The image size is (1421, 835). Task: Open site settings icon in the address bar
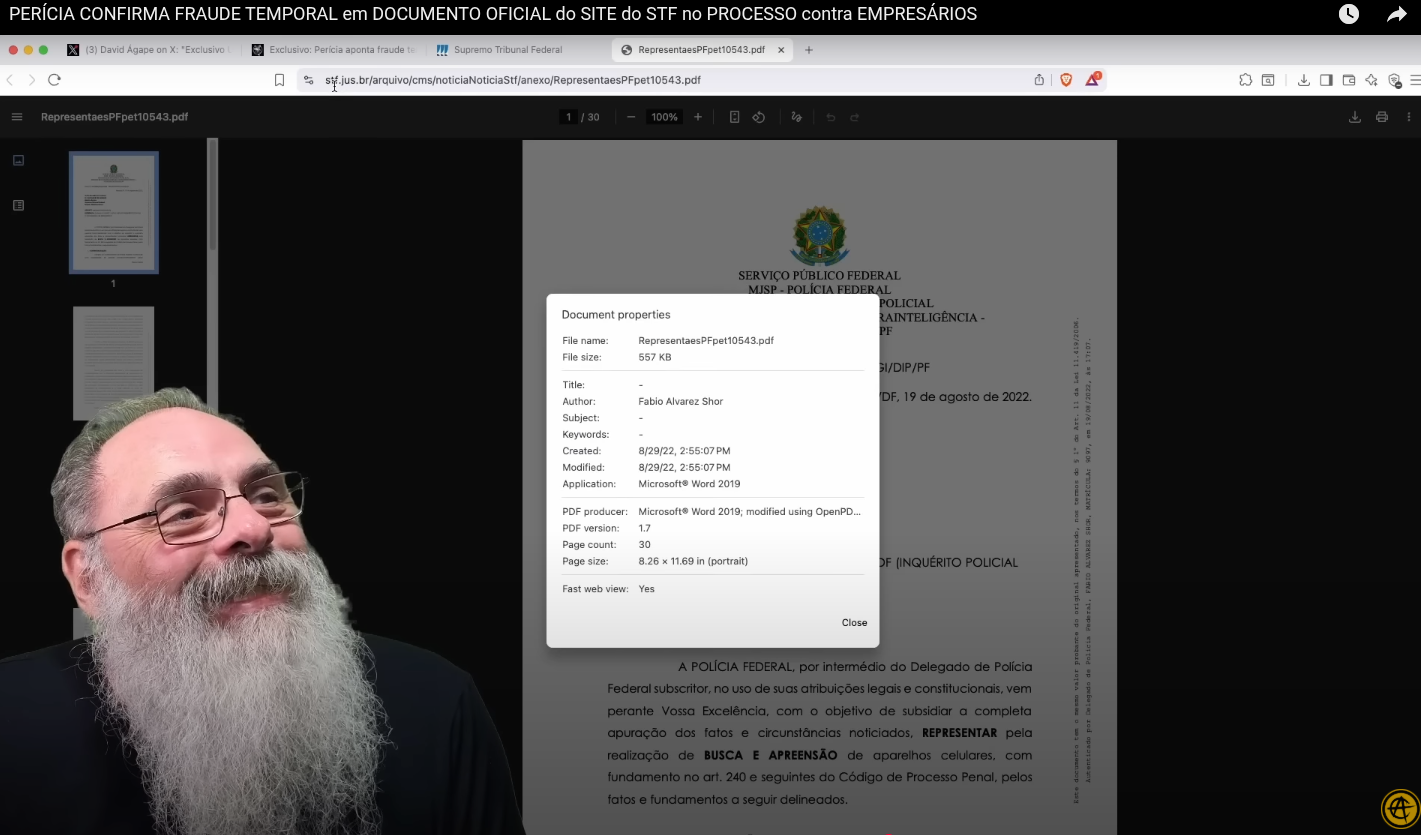pyautogui.click(x=309, y=80)
